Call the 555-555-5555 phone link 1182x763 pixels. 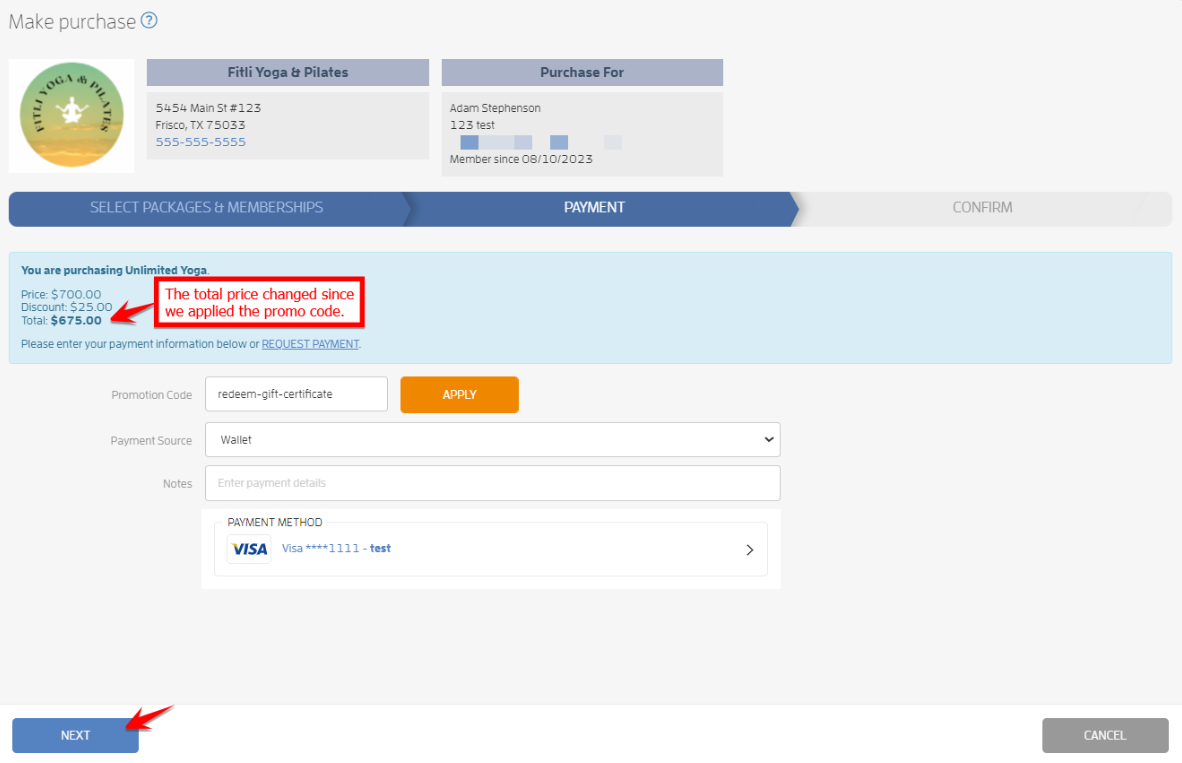(x=201, y=142)
